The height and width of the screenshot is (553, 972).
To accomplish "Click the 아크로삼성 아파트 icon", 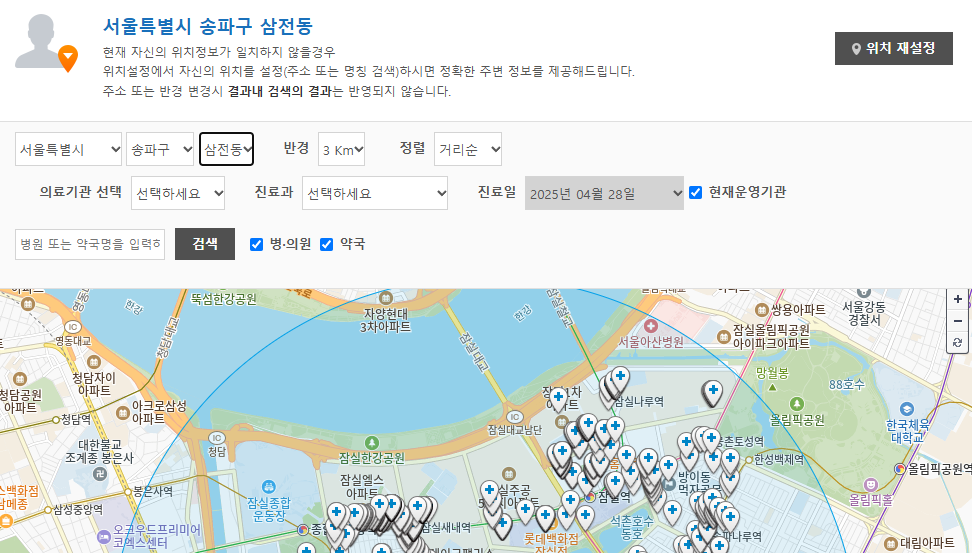I will click(x=123, y=413).
